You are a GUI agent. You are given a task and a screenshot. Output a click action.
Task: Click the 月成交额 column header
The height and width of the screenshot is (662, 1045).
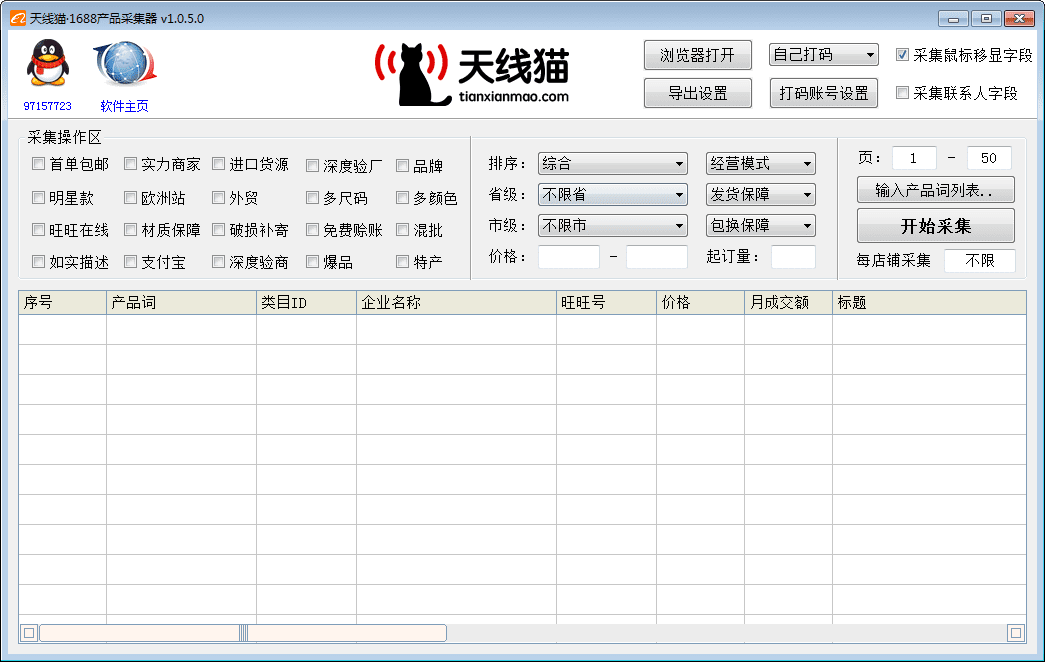[x=788, y=303]
